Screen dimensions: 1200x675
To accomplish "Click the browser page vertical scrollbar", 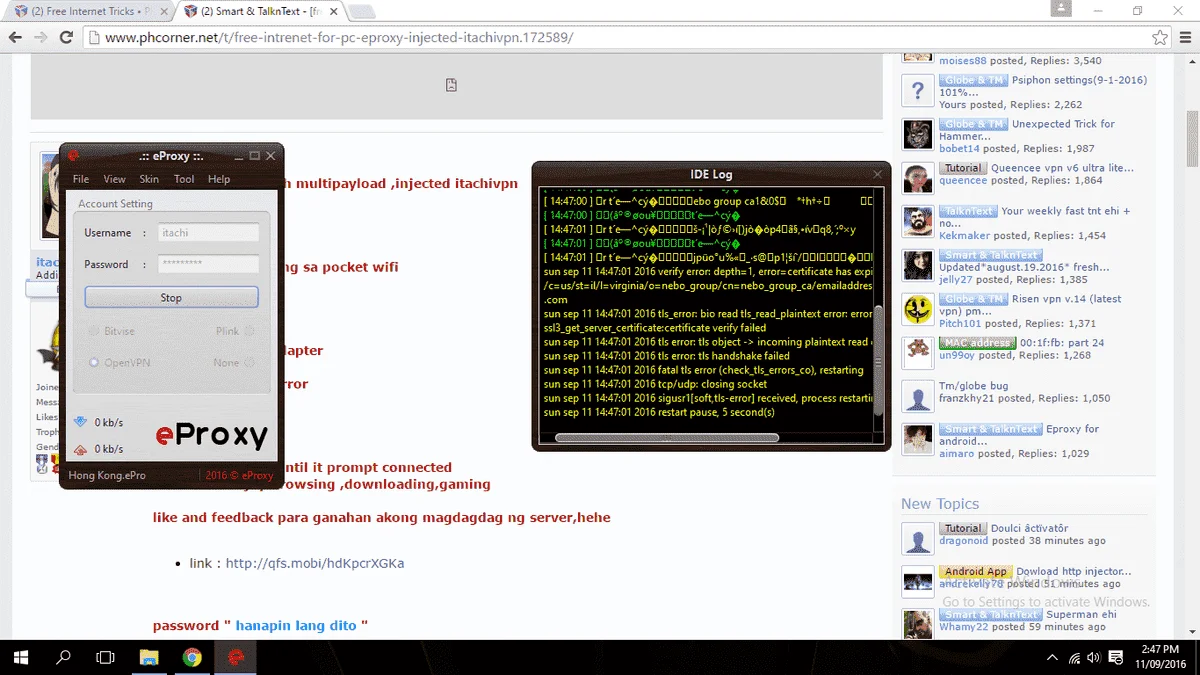I will coord(1192,140).
